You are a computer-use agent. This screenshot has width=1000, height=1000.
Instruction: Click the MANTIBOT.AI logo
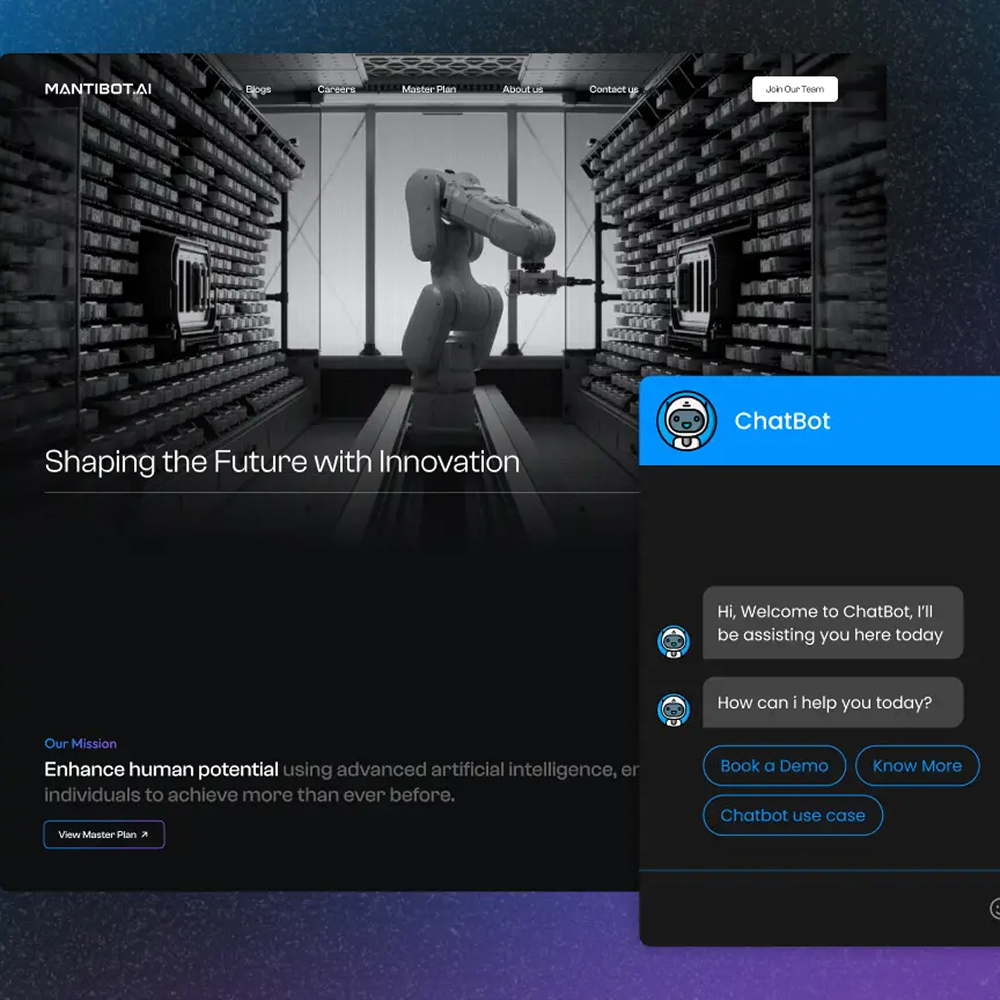coord(98,89)
